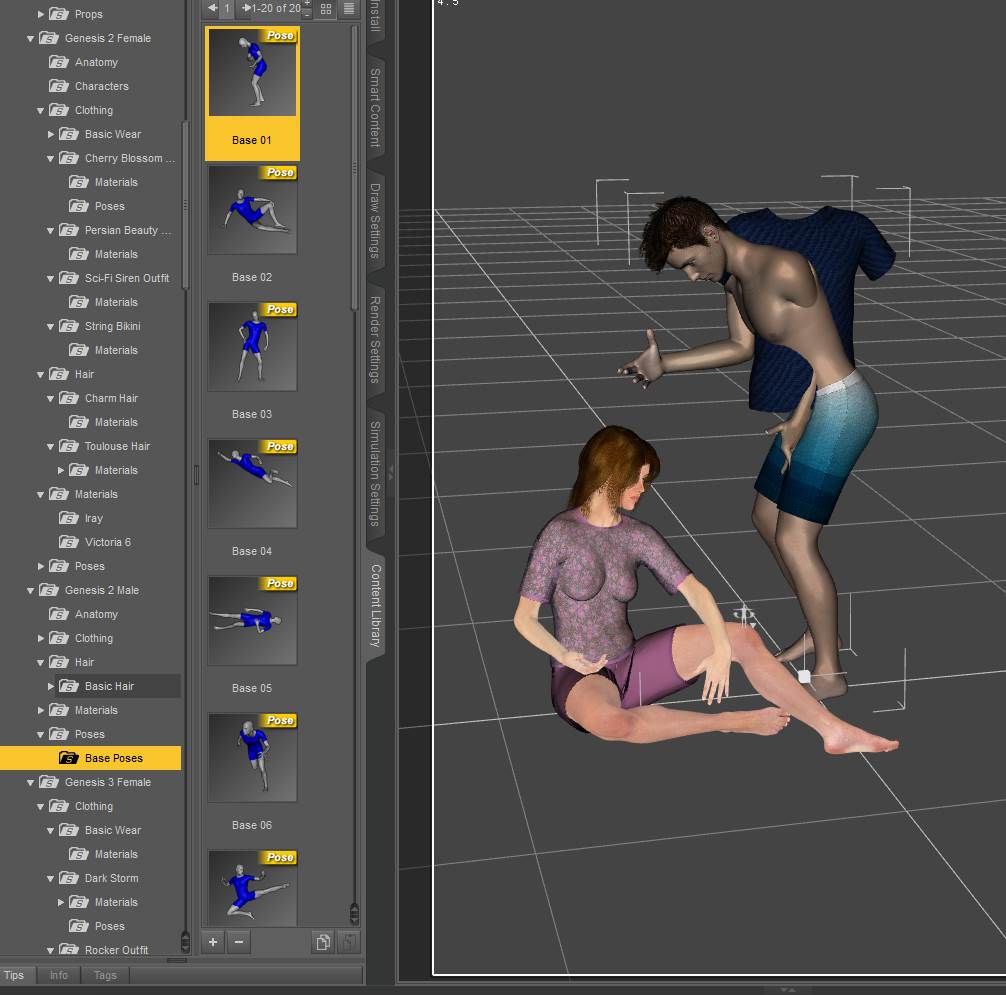The height and width of the screenshot is (995, 1006).
Task: Go to previous page of content results
Action: pyautogui.click(x=212, y=8)
